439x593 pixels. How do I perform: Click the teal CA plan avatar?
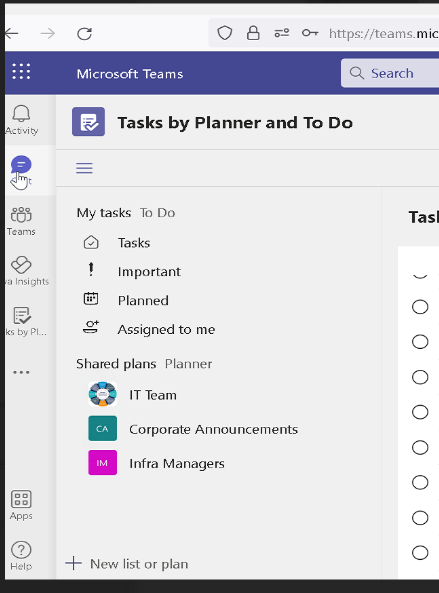coord(102,428)
